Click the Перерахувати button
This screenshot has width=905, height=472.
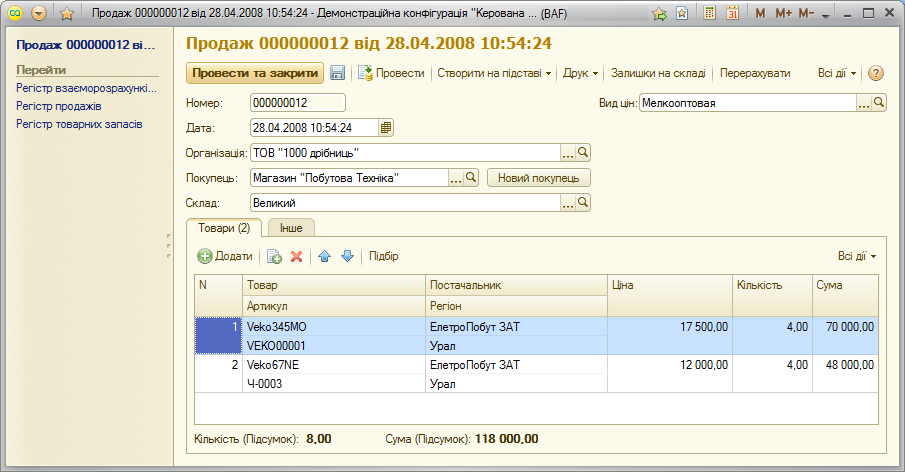coord(755,73)
